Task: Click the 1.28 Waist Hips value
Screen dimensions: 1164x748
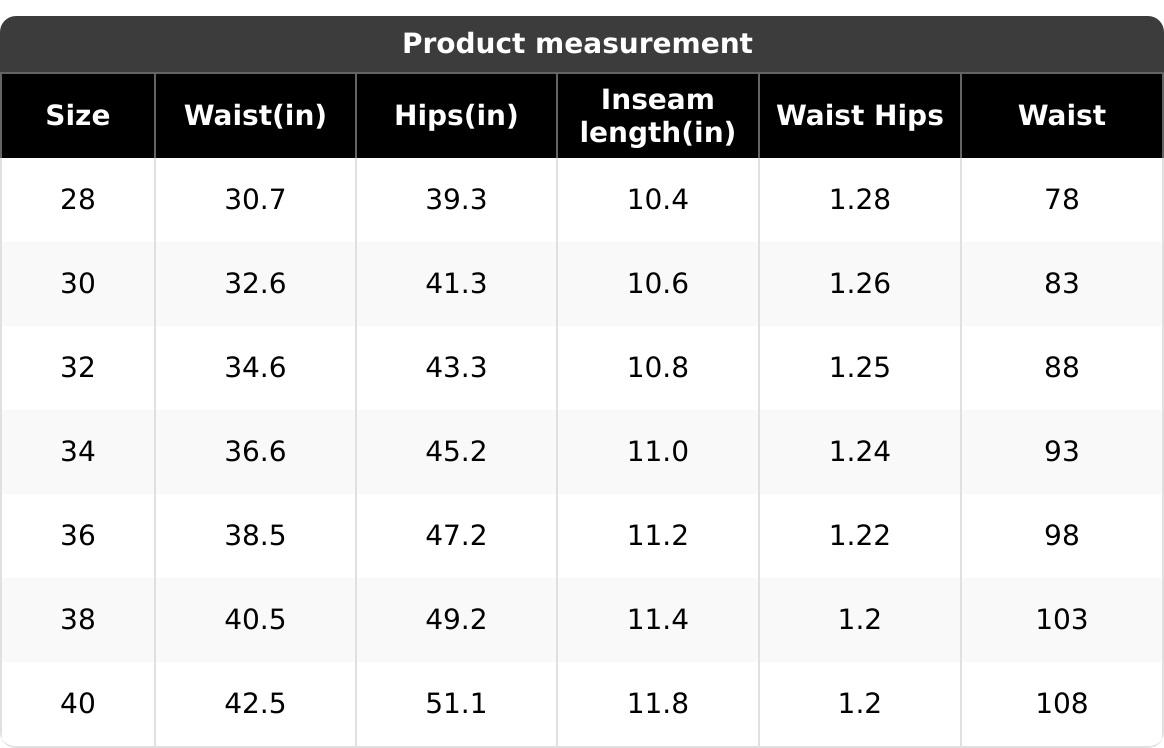Action: click(860, 200)
